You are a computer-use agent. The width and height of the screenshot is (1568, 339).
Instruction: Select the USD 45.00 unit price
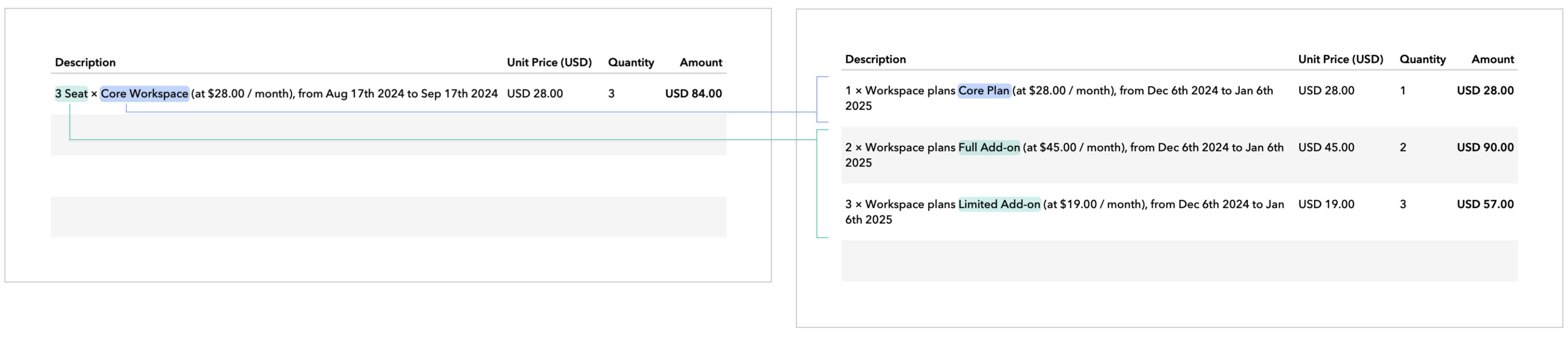pyautogui.click(x=1326, y=147)
